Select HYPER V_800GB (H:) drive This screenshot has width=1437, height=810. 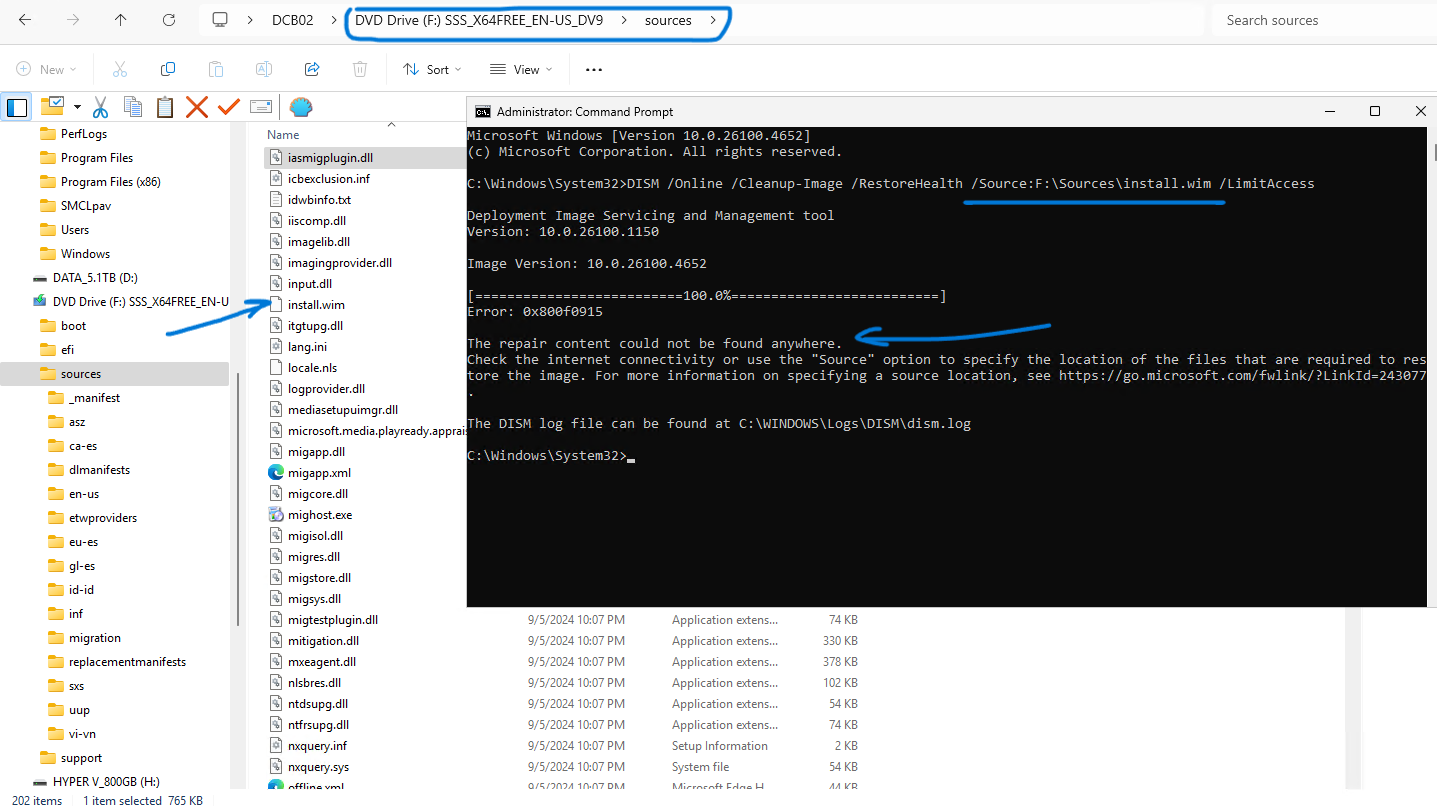106,782
